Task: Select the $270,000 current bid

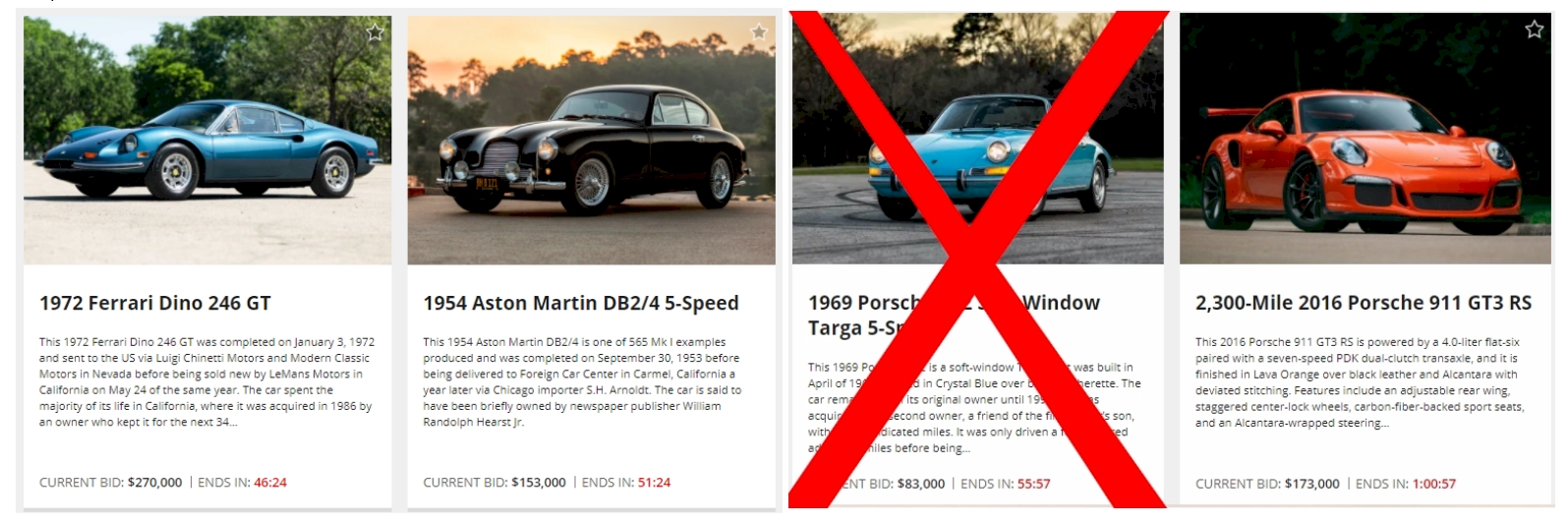Action: (x=154, y=483)
